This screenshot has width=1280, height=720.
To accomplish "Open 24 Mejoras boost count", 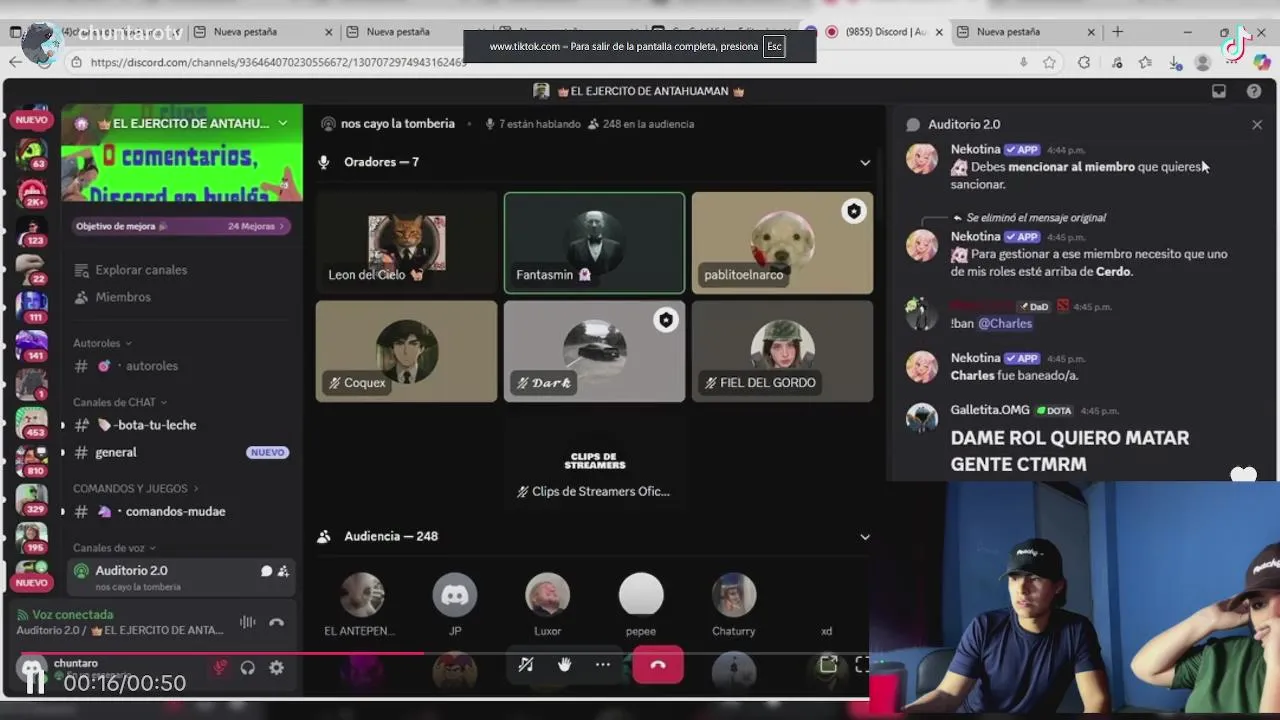I will [x=256, y=226].
